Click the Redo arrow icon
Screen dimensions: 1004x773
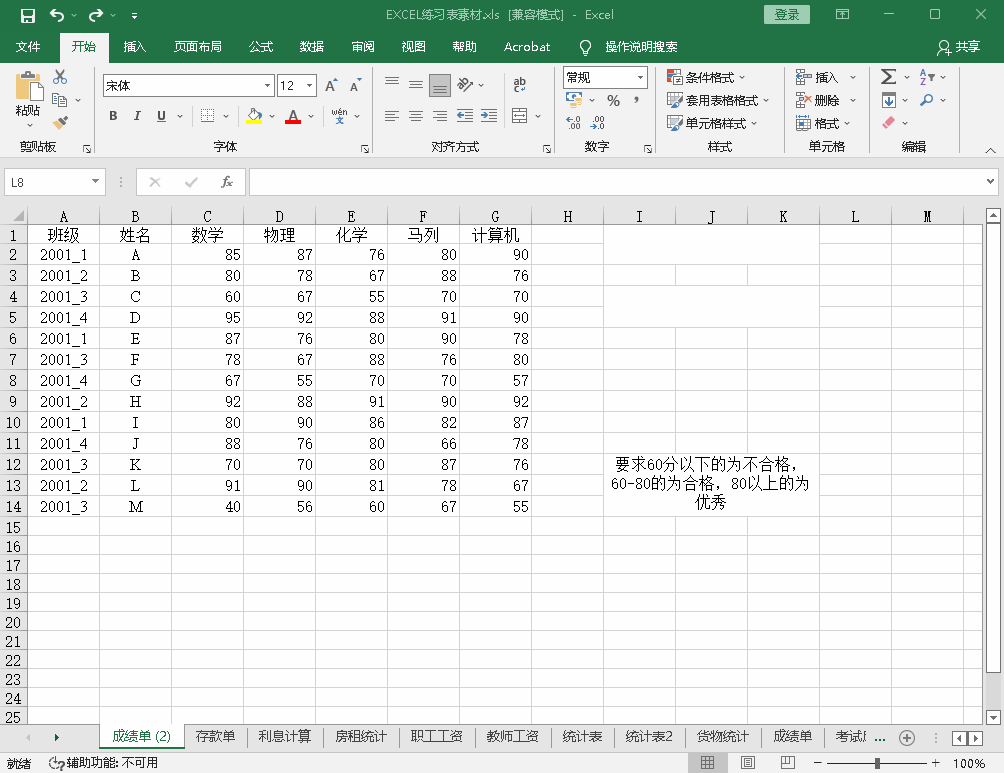[95, 15]
